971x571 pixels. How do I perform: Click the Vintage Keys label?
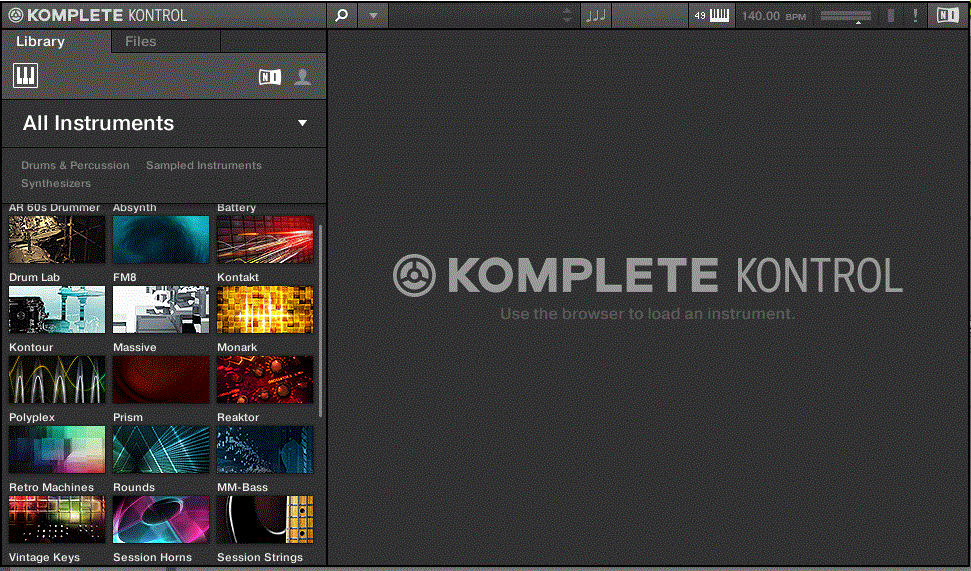click(x=44, y=557)
